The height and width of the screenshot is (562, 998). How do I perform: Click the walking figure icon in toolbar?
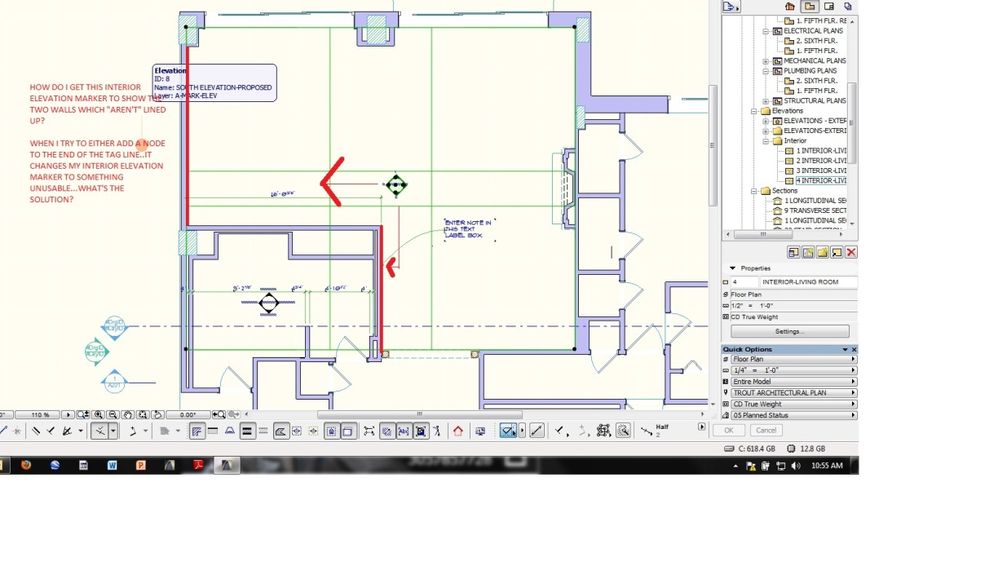[437, 431]
